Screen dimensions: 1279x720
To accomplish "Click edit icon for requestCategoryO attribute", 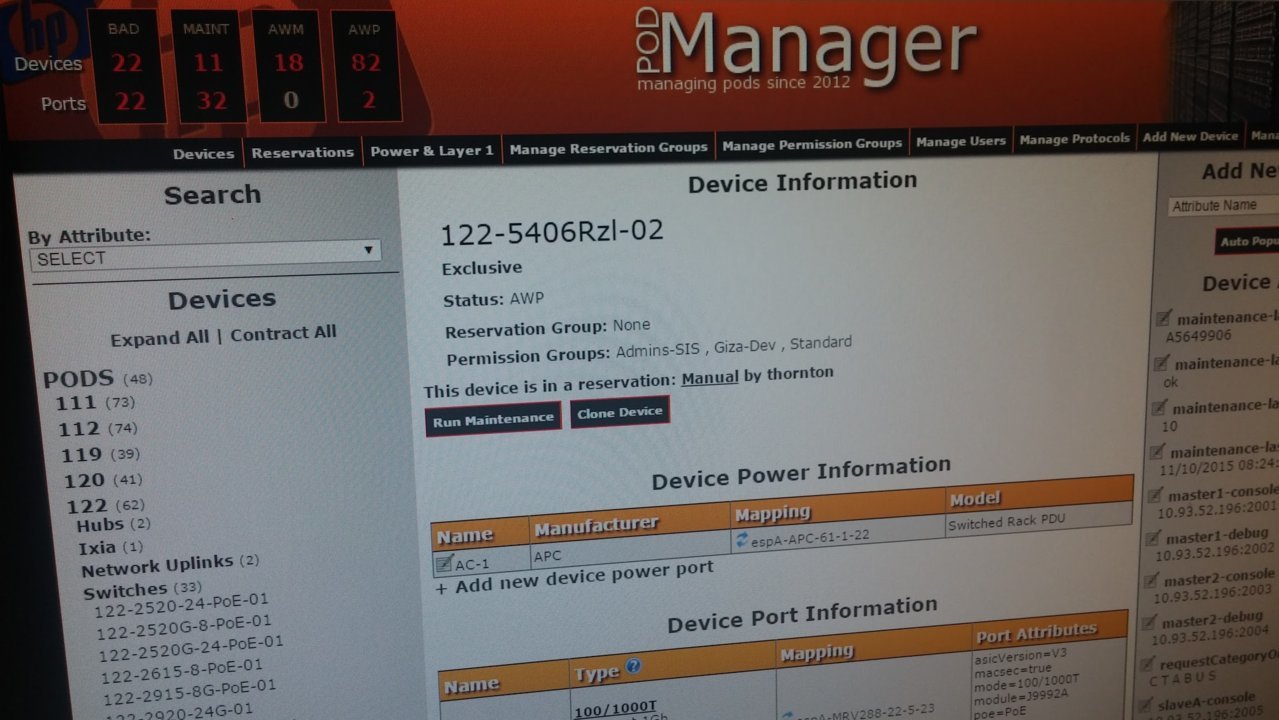I will click(x=1148, y=665).
